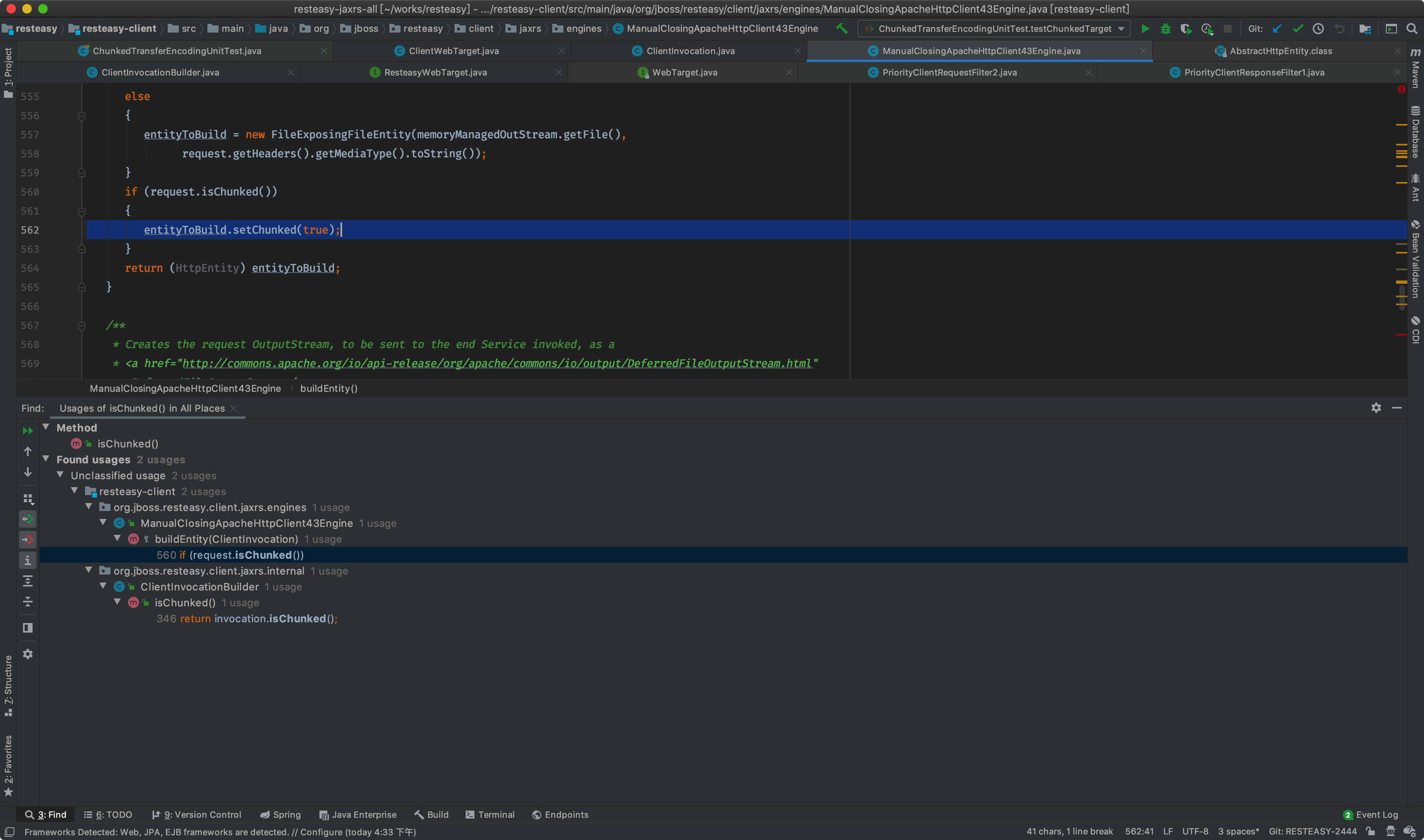Click the green Run button

(1145, 29)
